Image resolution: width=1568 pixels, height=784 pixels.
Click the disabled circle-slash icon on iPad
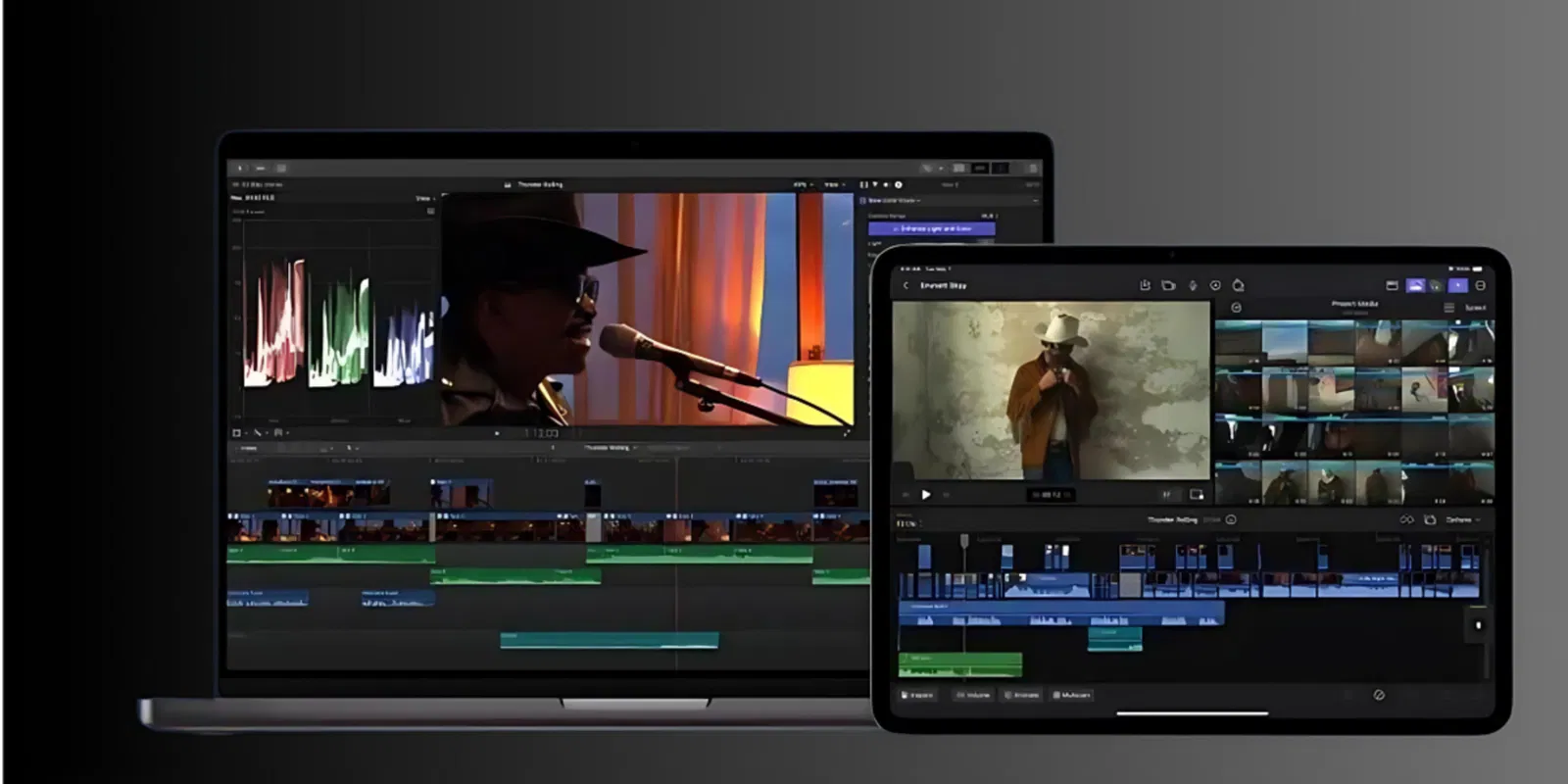pyautogui.click(x=1379, y=695)
